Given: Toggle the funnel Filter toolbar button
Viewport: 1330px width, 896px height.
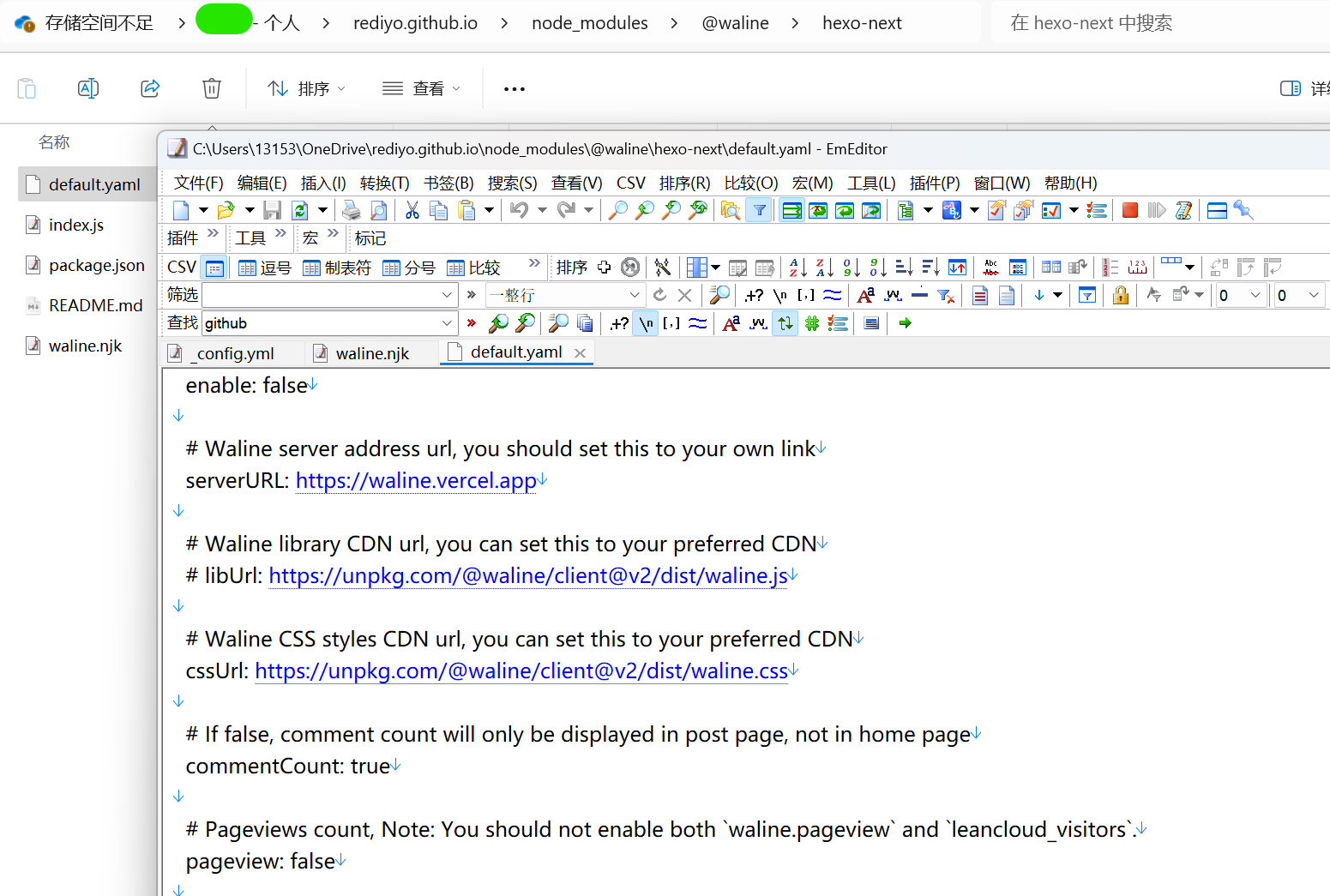Looking at the screenshot, I should click(x=760, y=210).
